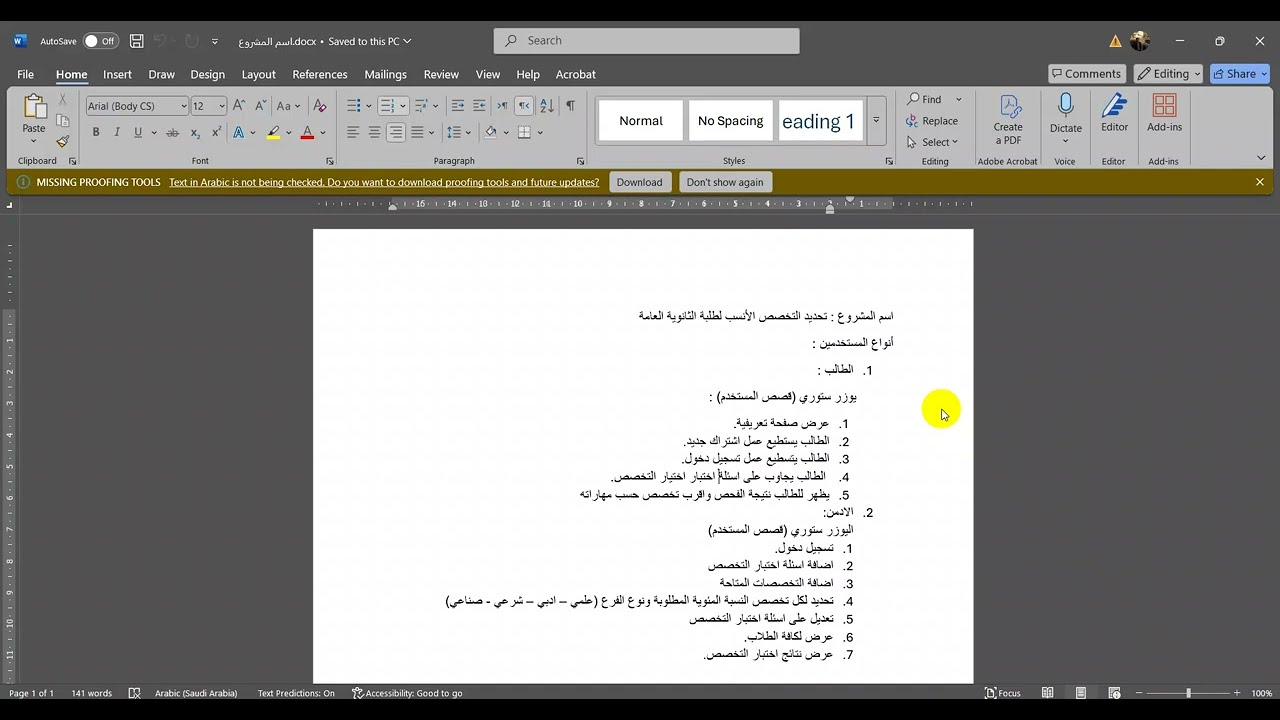The width and height of the screenshot is (1280, 720).
Task: Click the Format Painter brush icon
Action: (62, 141)
